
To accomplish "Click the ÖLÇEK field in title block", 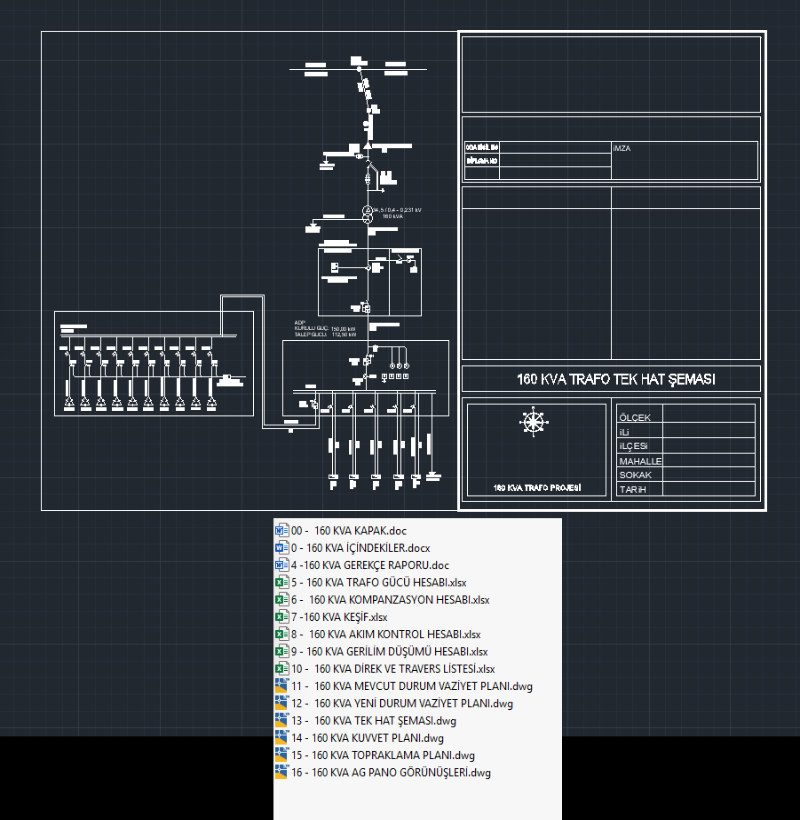I will pyautogui.click(x=635, y=417).
